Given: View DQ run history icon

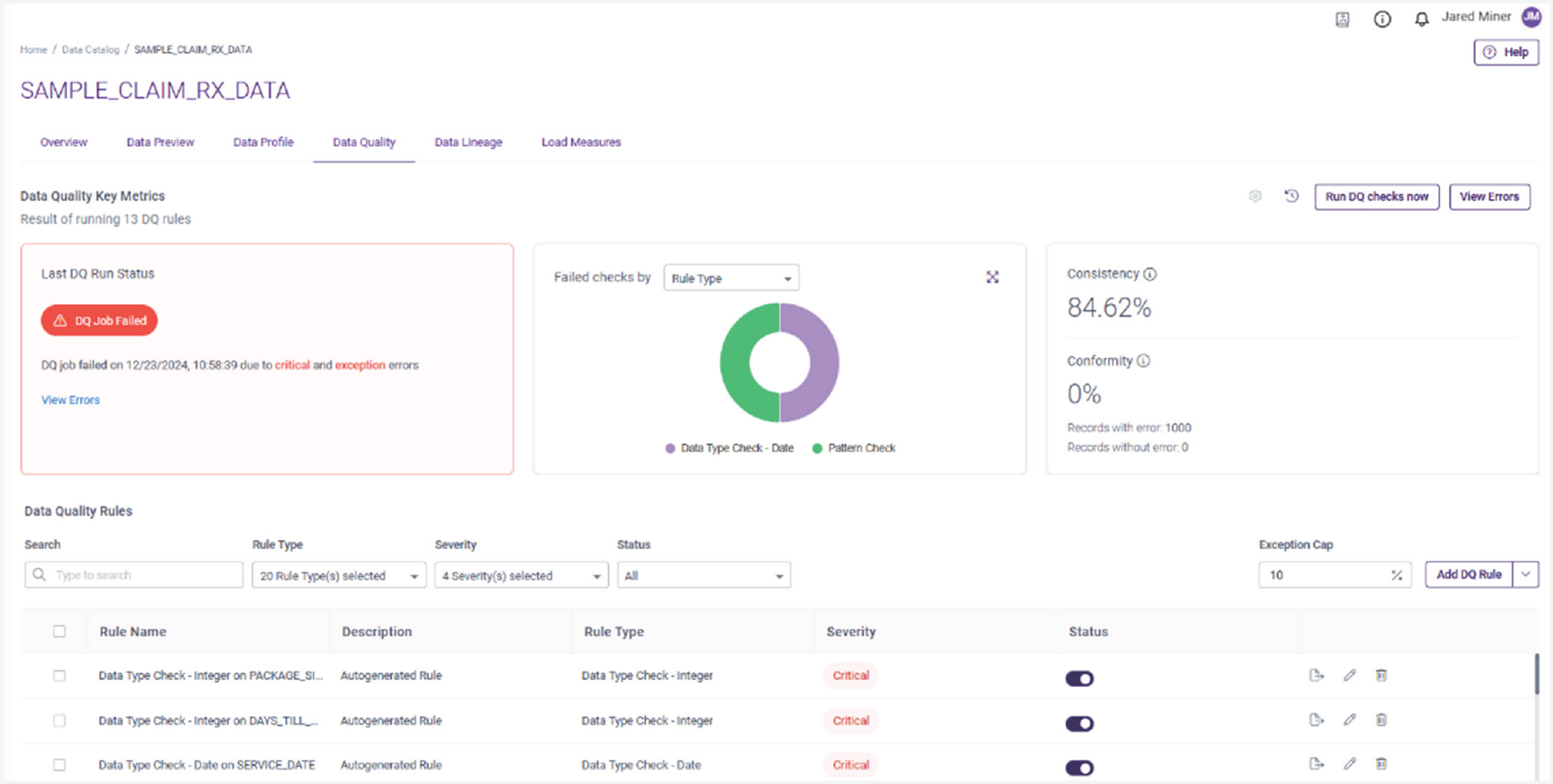Looking at the screenshot, I should 1291,197.
